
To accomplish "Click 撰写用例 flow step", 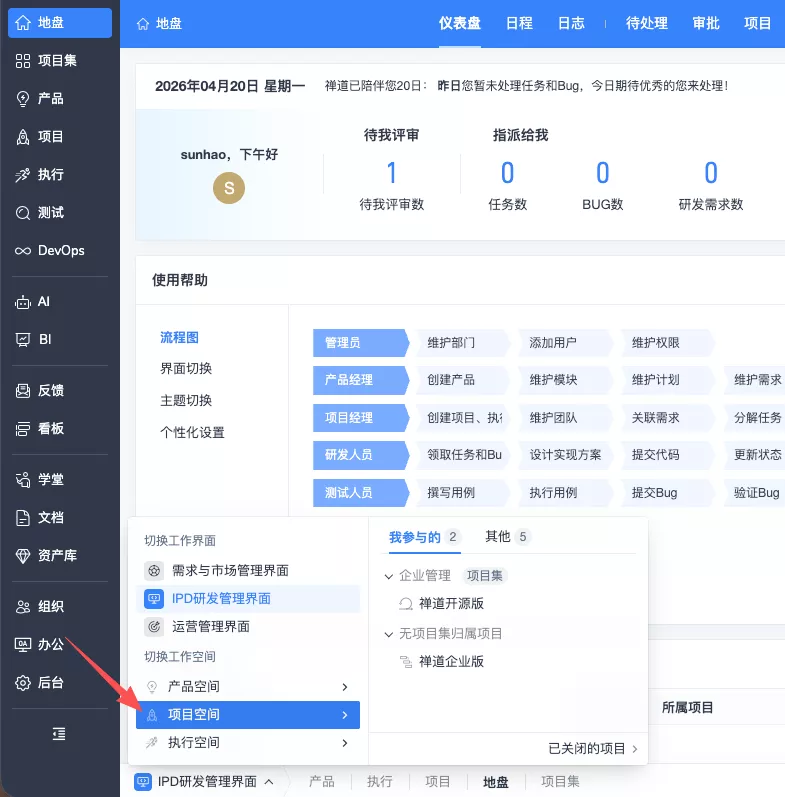I will (462, 493).
